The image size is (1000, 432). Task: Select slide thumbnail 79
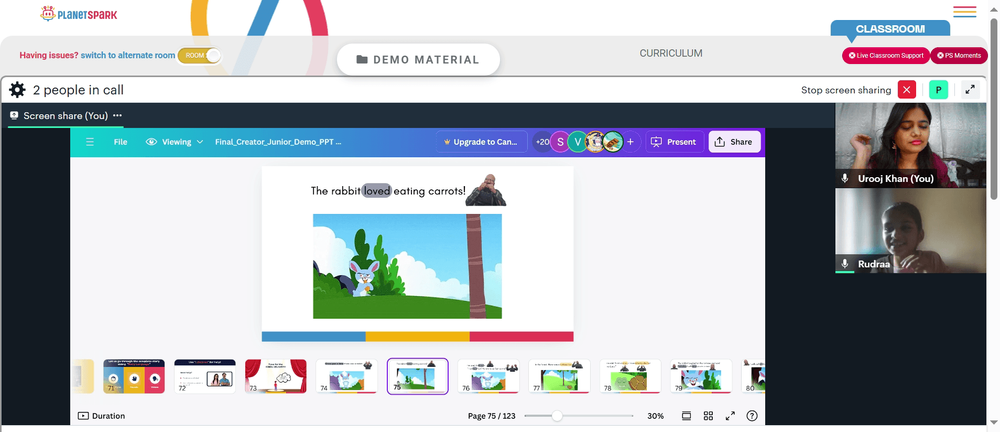(x=701, y=376)
